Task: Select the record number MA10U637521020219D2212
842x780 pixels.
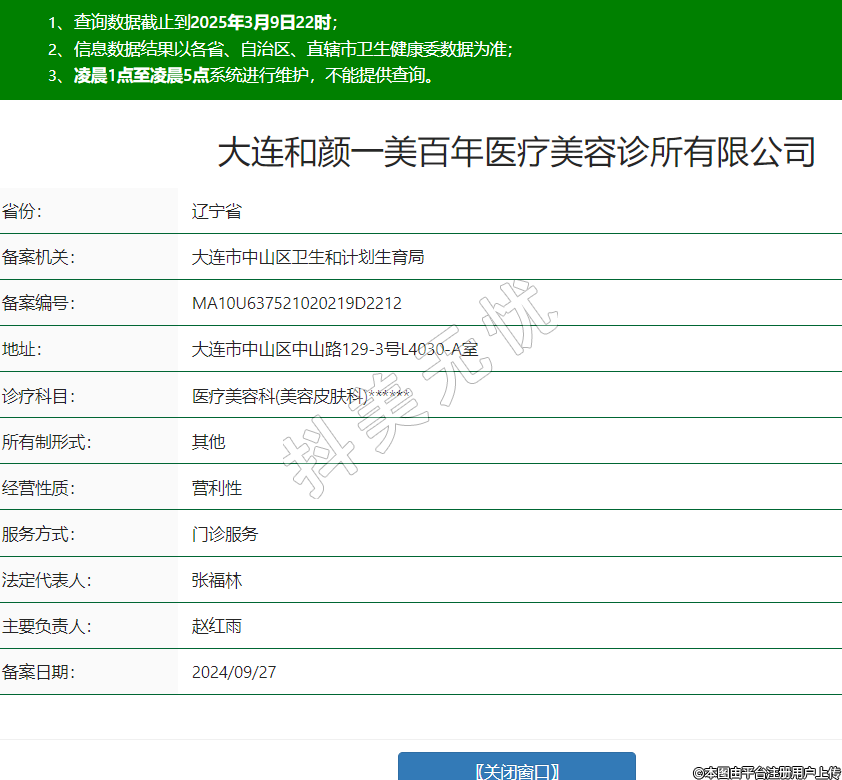Action: (297, 303)
